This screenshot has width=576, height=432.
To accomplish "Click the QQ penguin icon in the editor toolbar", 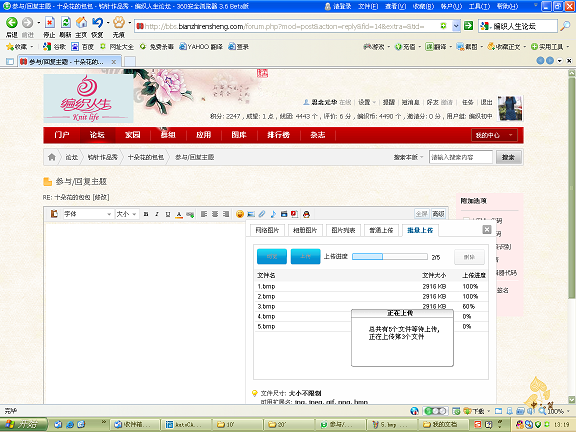I will 306,214.
